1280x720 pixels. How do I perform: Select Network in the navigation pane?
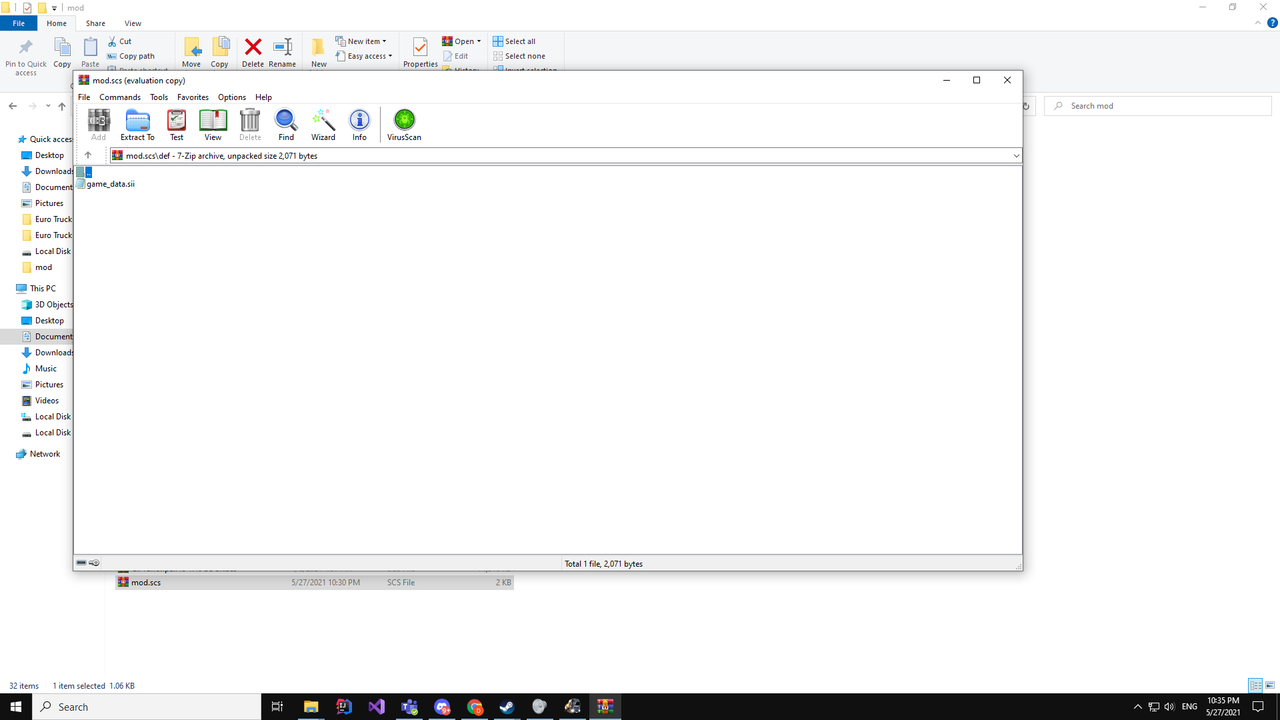(38, 453)
